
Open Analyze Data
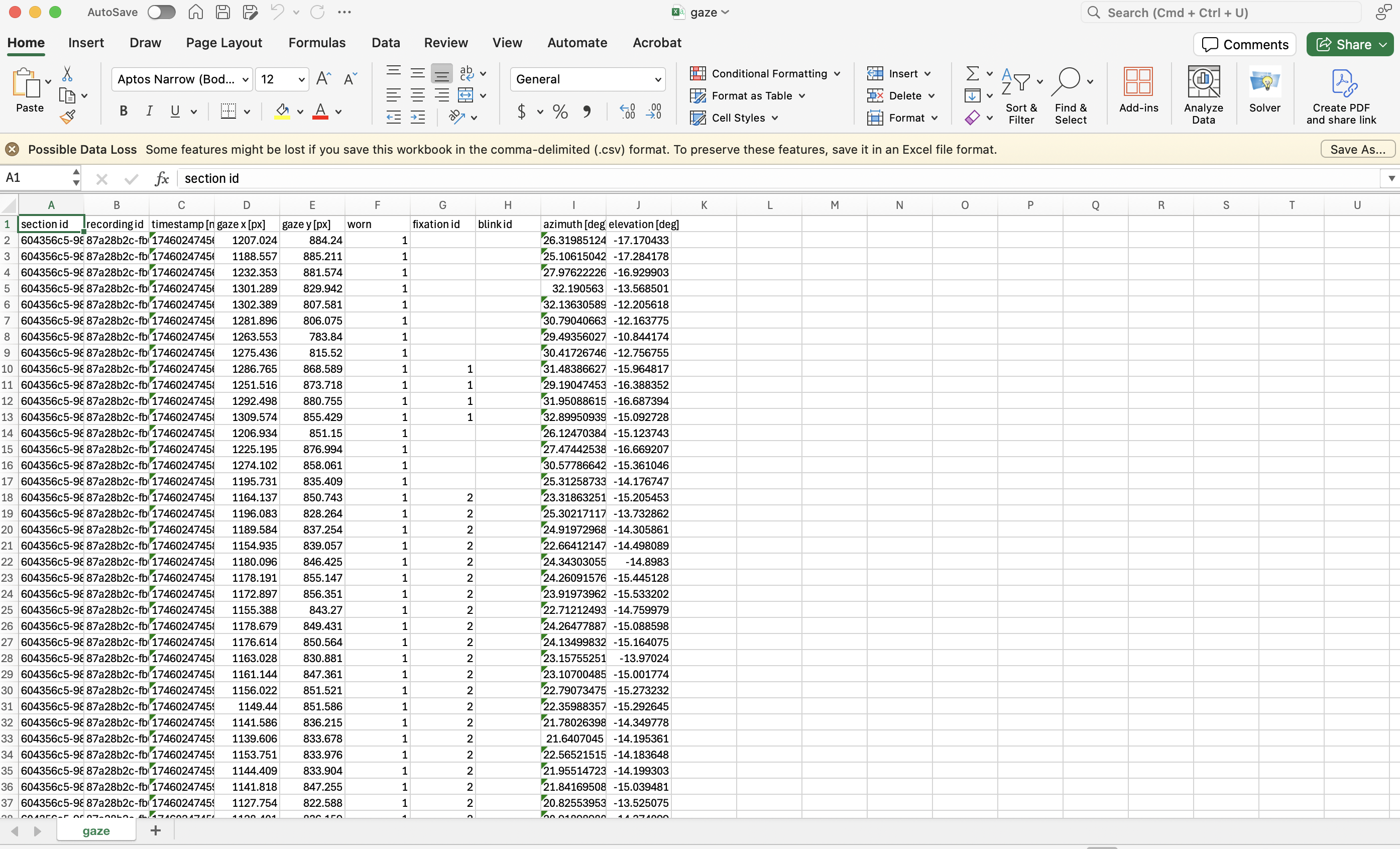pos(1203,96)
